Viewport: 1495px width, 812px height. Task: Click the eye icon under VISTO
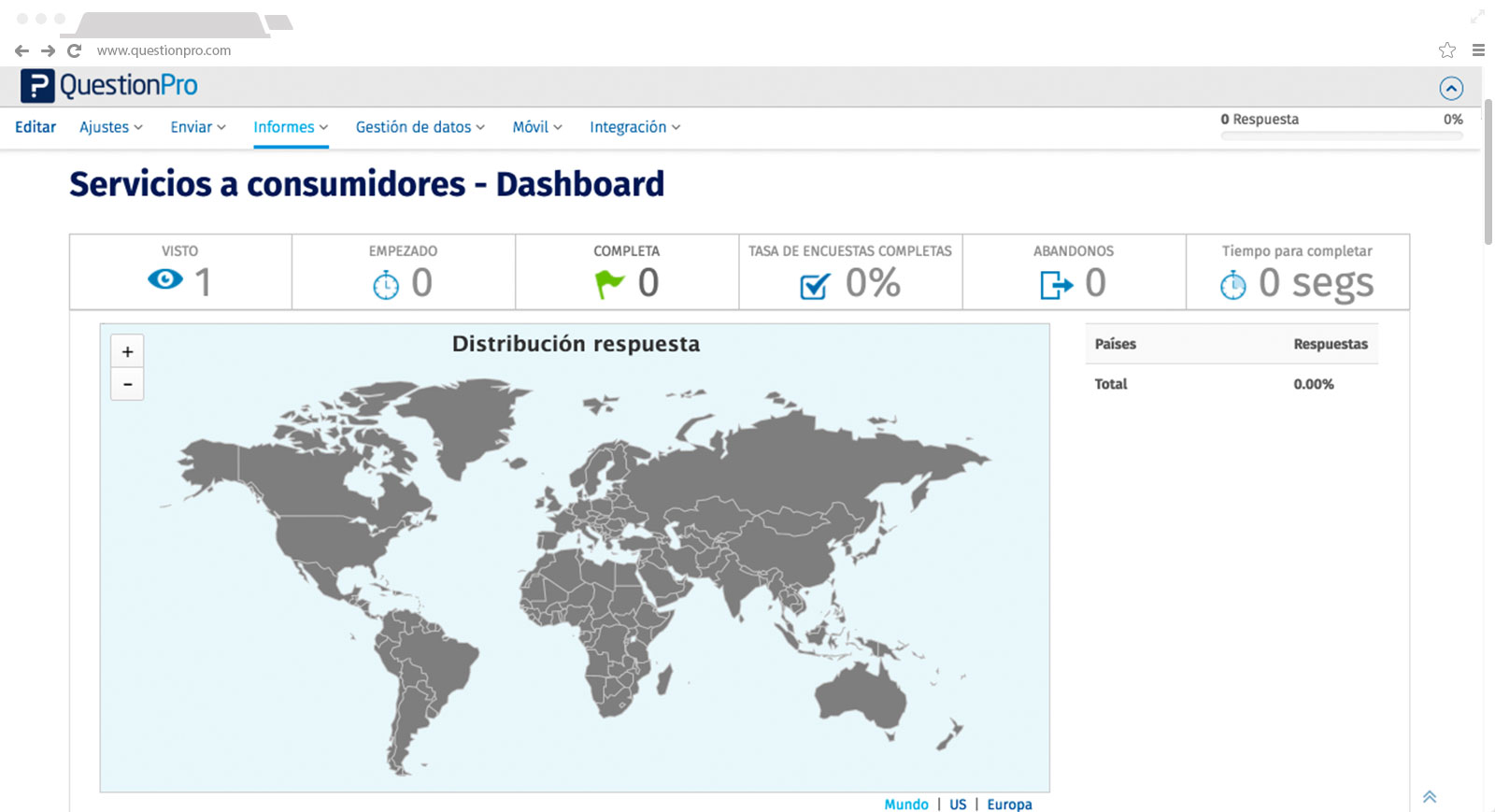165,279
